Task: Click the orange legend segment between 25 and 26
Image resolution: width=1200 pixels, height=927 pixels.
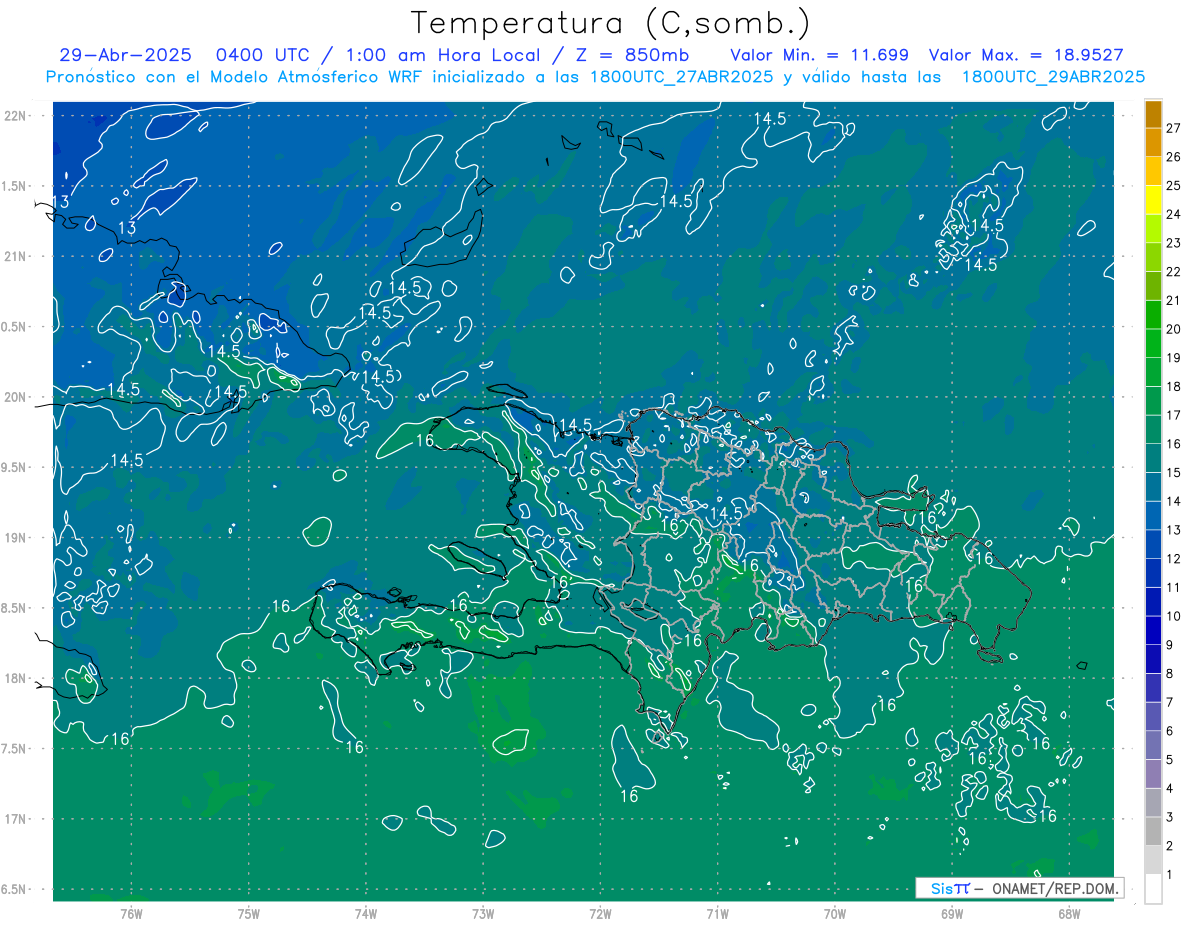Action: [1153, 171]
